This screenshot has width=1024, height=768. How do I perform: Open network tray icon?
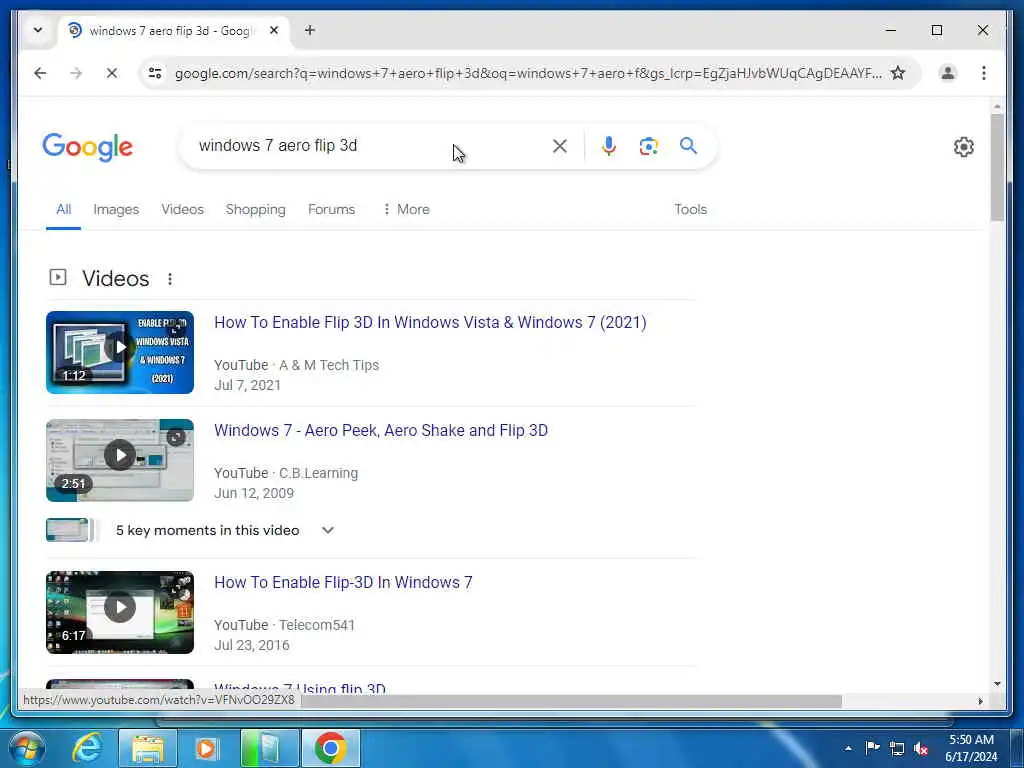tap(897, 748)
